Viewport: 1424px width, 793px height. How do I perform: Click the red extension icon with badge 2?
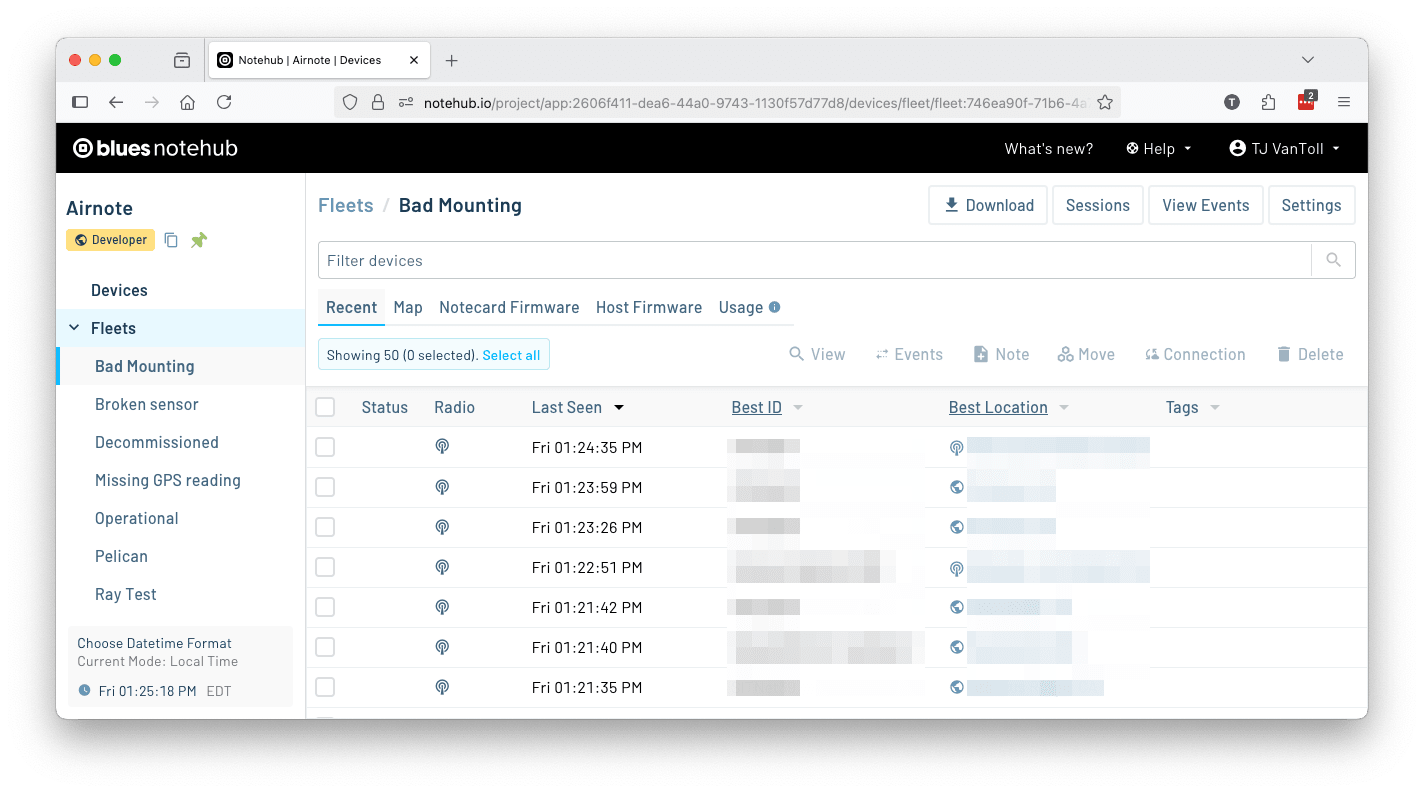click(1306, 101)
